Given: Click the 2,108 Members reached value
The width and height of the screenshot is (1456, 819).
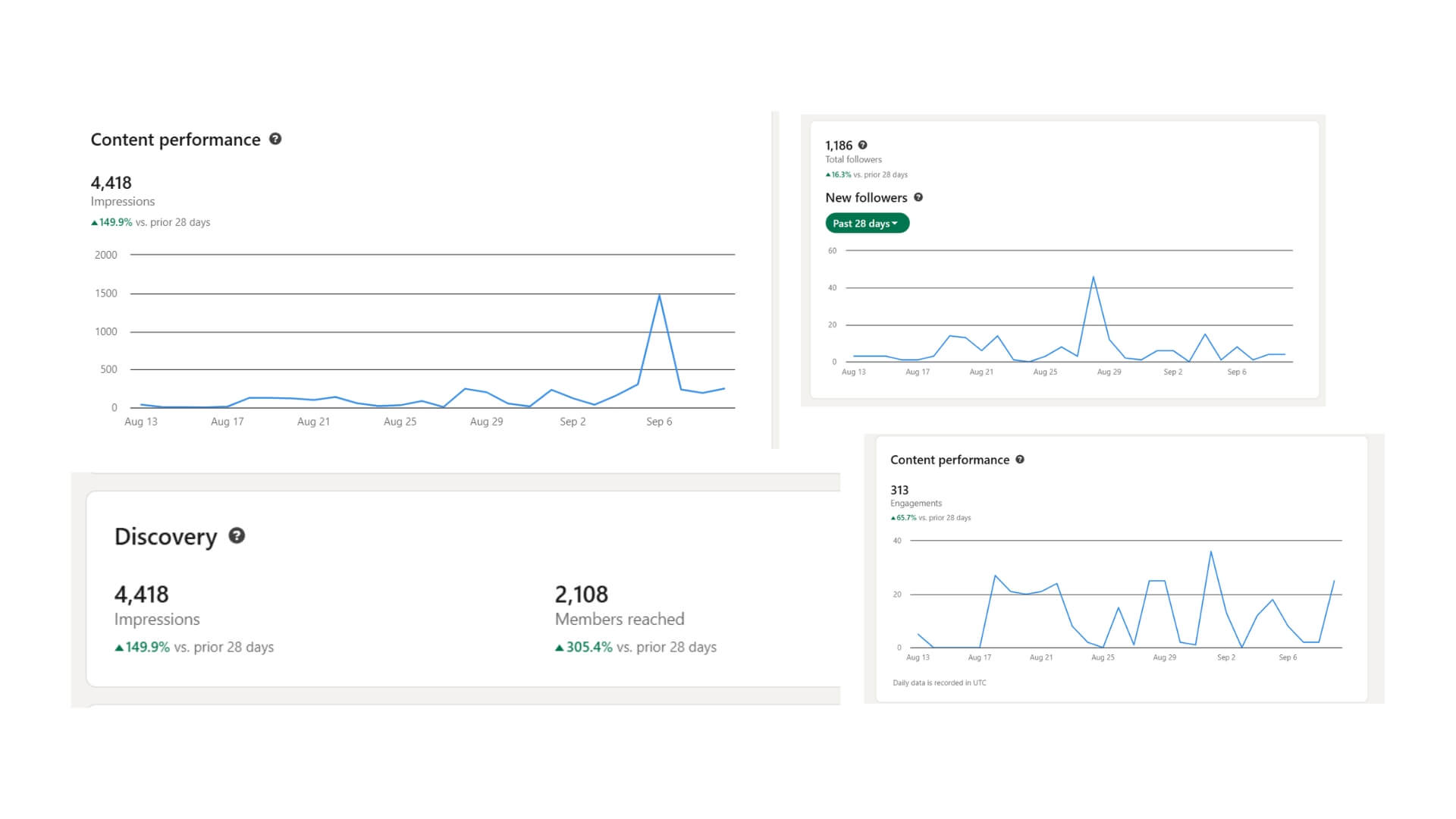Looking at the screenshot, I should [581, 594].
